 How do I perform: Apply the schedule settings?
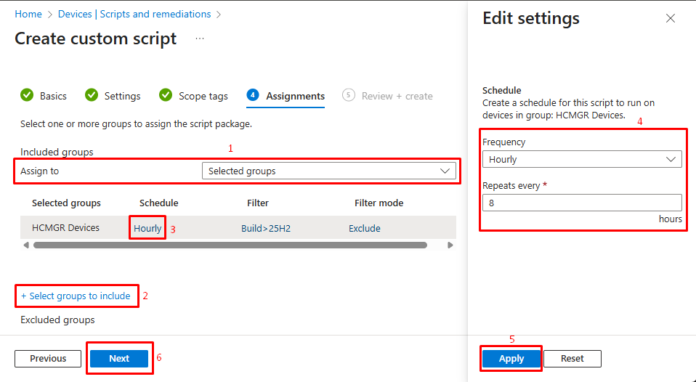511,358
